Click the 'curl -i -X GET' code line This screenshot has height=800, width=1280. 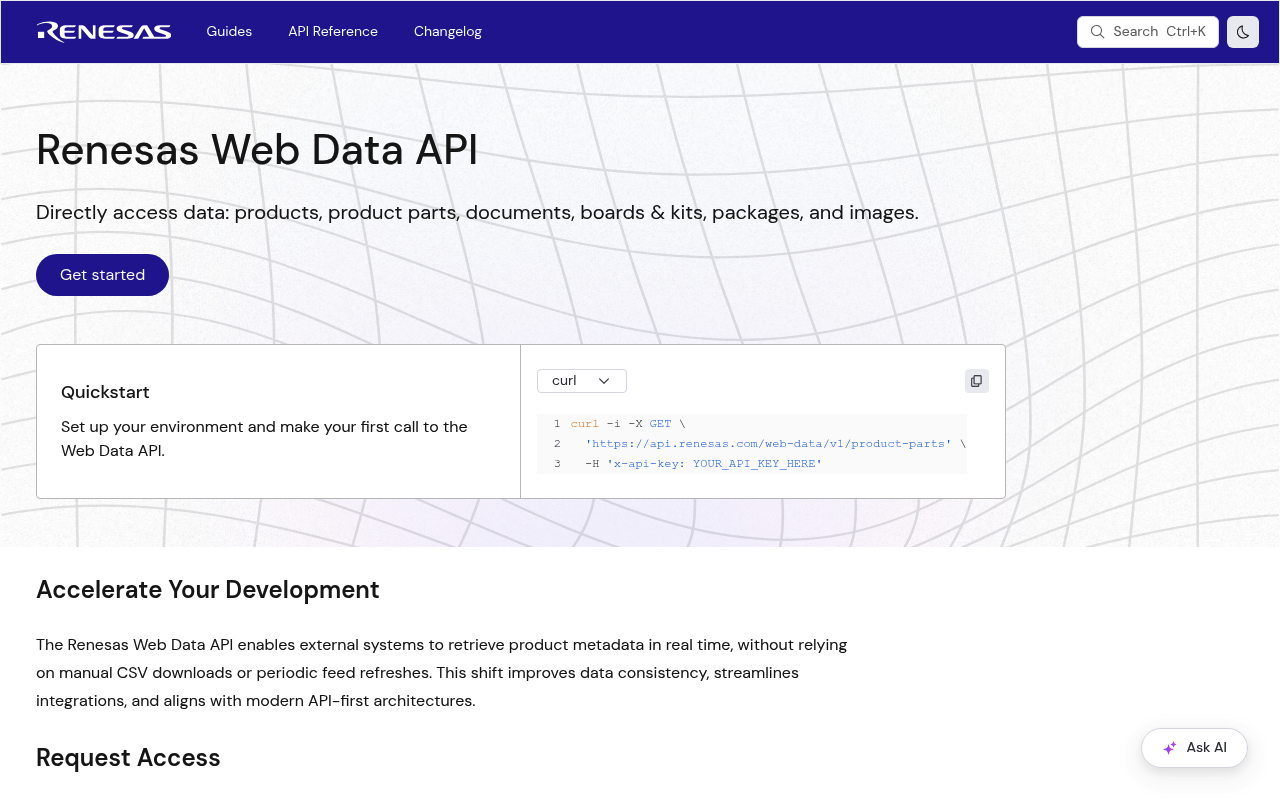(x=628, y=424)
